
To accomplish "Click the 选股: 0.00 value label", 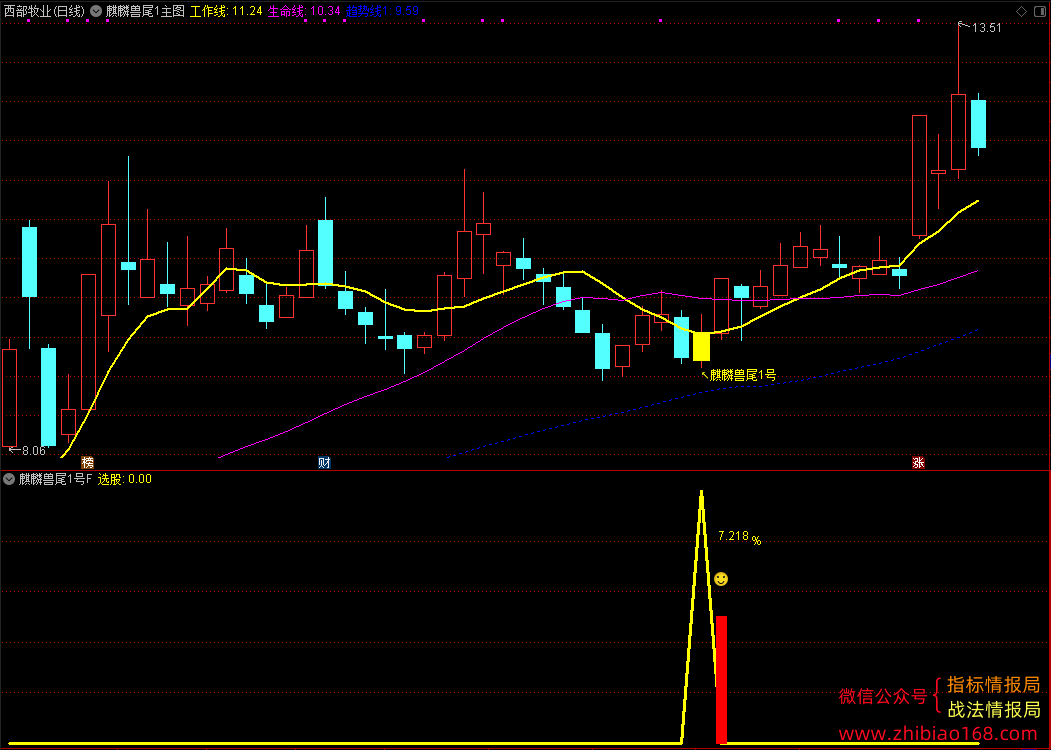I will pos(125,479).
